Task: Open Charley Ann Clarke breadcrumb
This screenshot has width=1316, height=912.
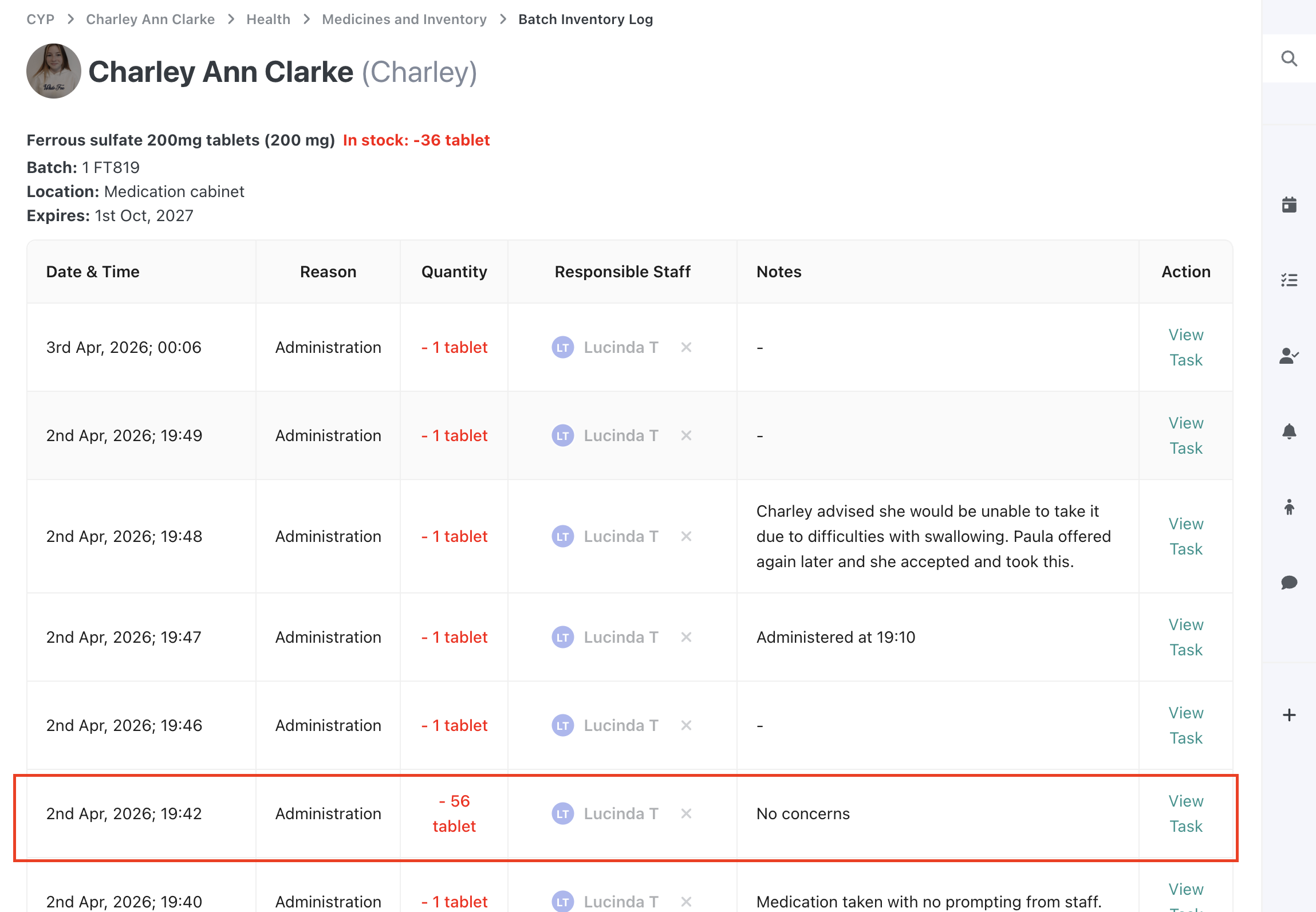Action: pyautogui.click(x=150, y=19)
